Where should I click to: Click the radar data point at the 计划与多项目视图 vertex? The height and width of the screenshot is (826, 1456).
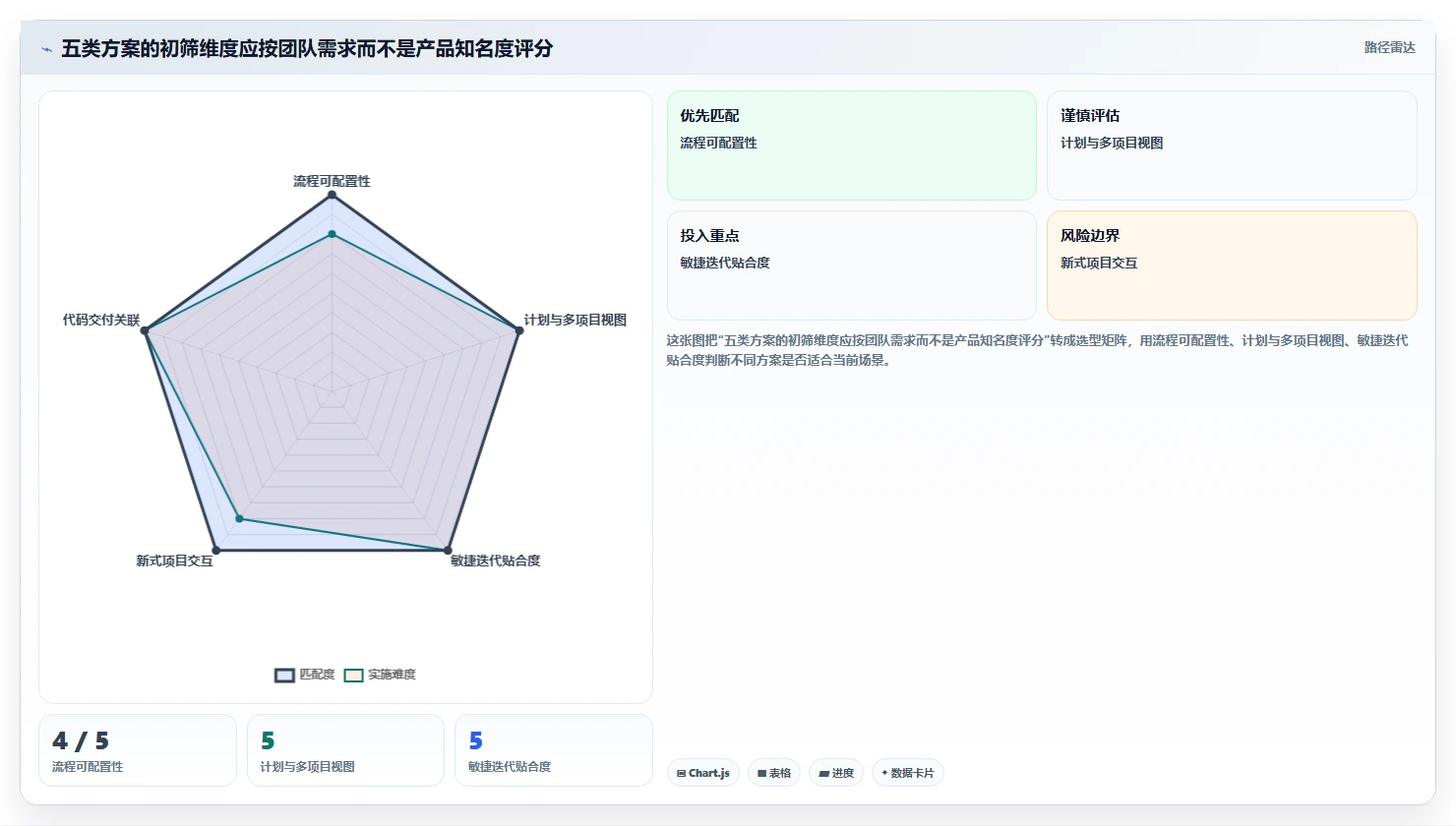(519, 330)
